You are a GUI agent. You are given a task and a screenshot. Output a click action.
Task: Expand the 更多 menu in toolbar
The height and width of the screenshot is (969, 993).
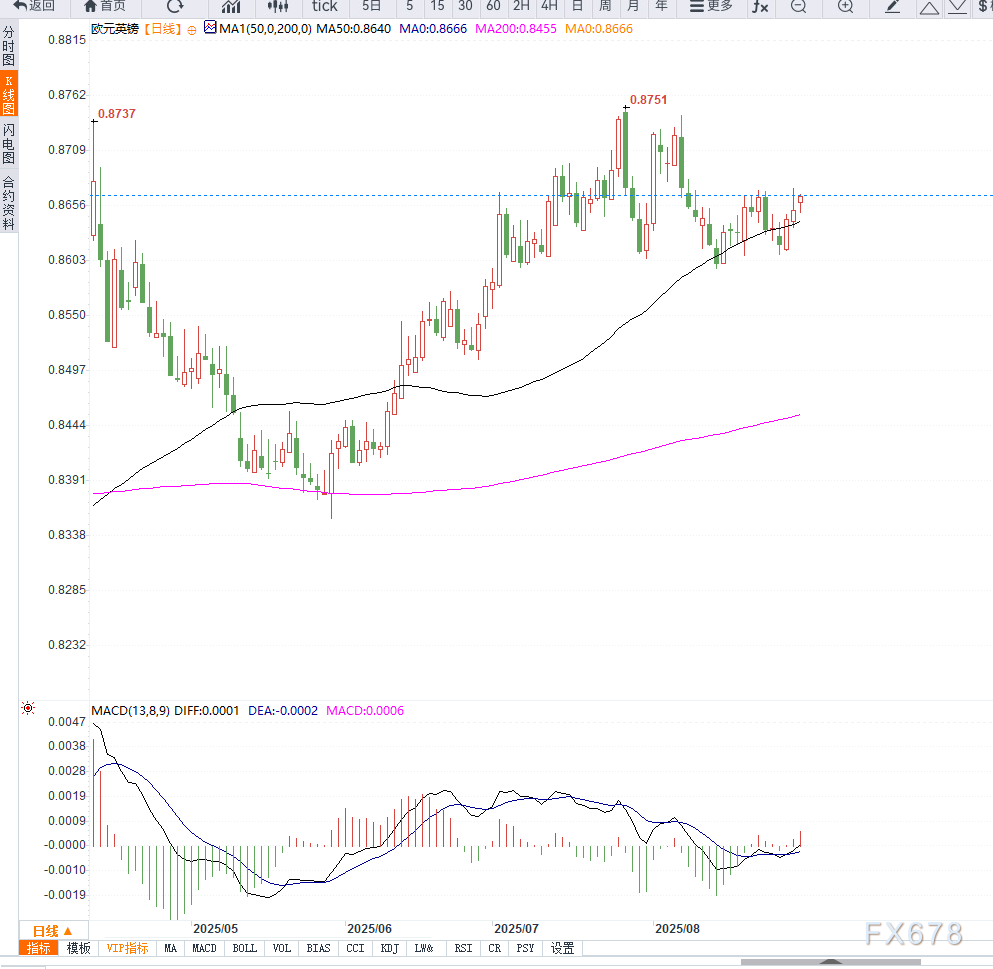point(711,6)
